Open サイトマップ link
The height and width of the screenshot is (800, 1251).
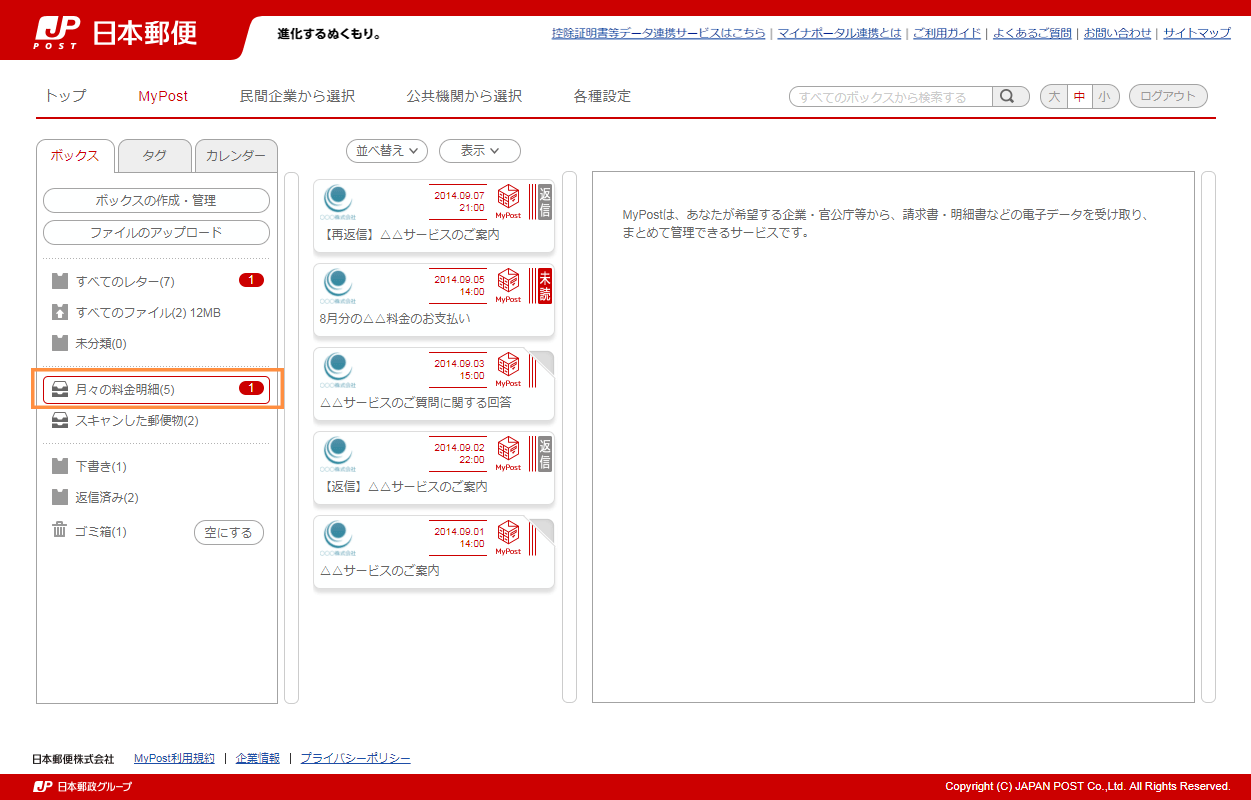[x=1197, y=33]
